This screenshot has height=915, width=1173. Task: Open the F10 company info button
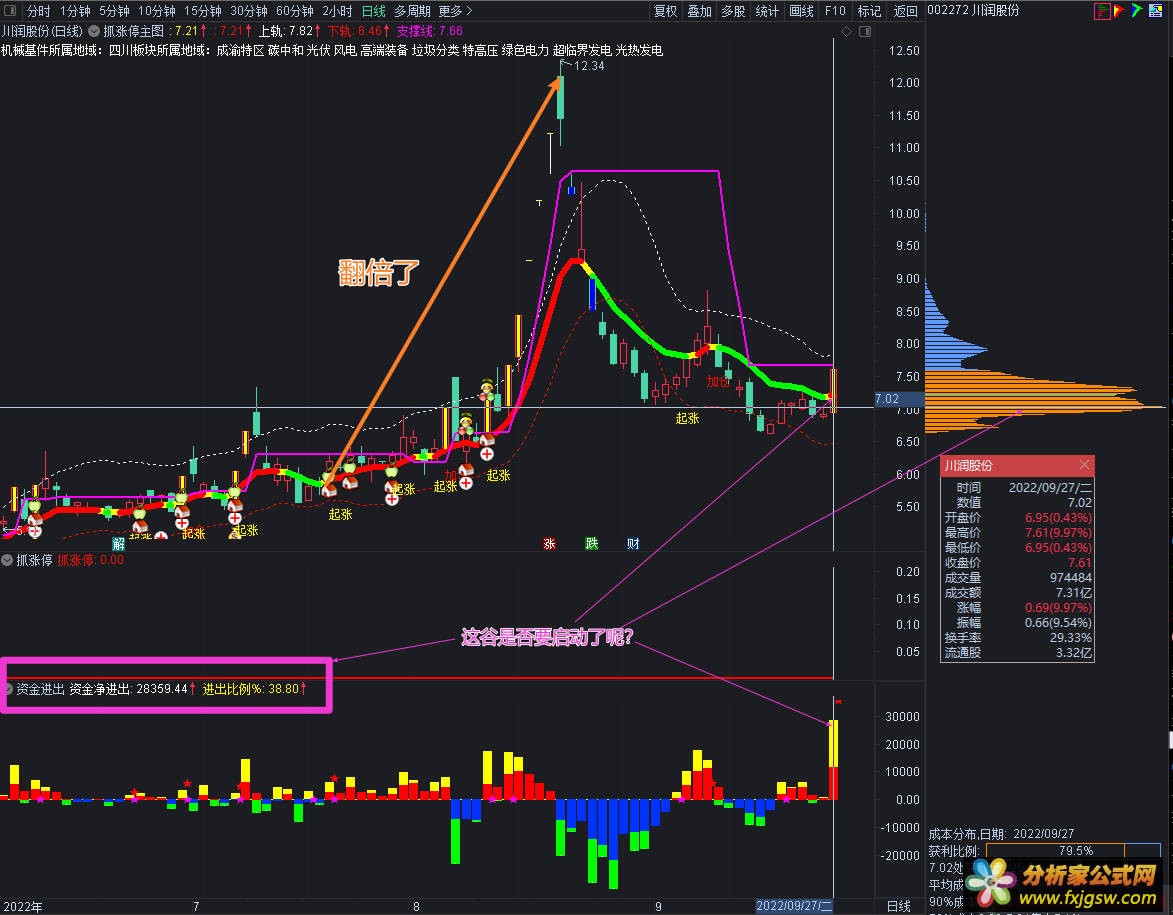coord(835,11)
